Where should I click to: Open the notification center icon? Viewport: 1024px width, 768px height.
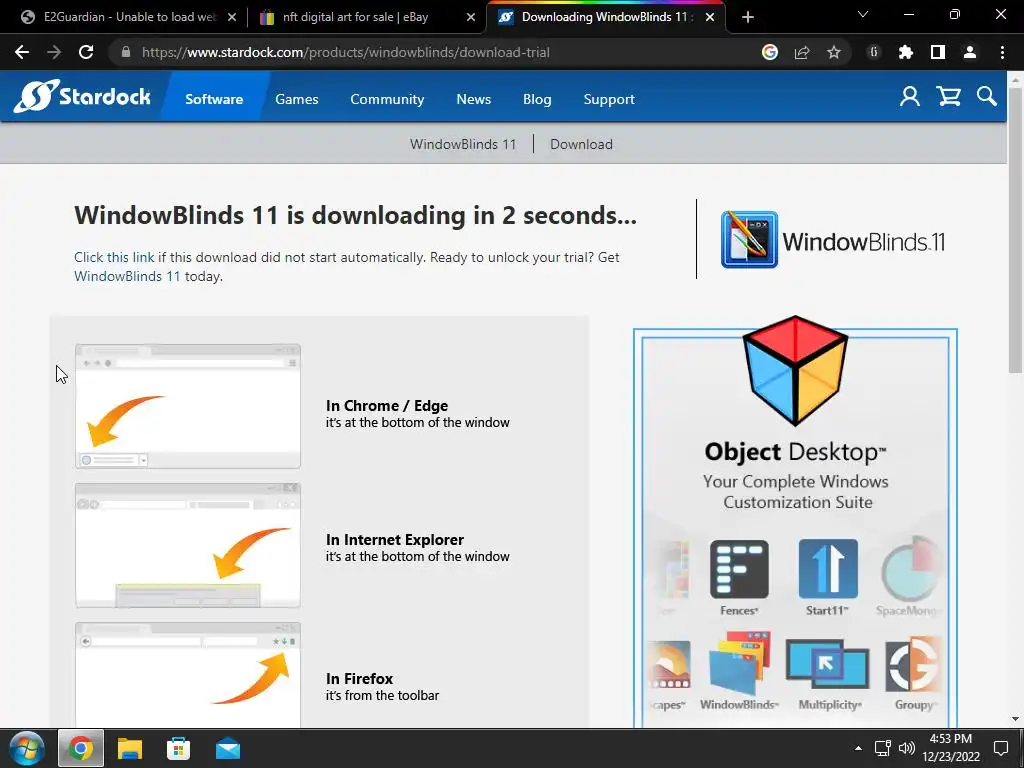tap(1001, 748)
